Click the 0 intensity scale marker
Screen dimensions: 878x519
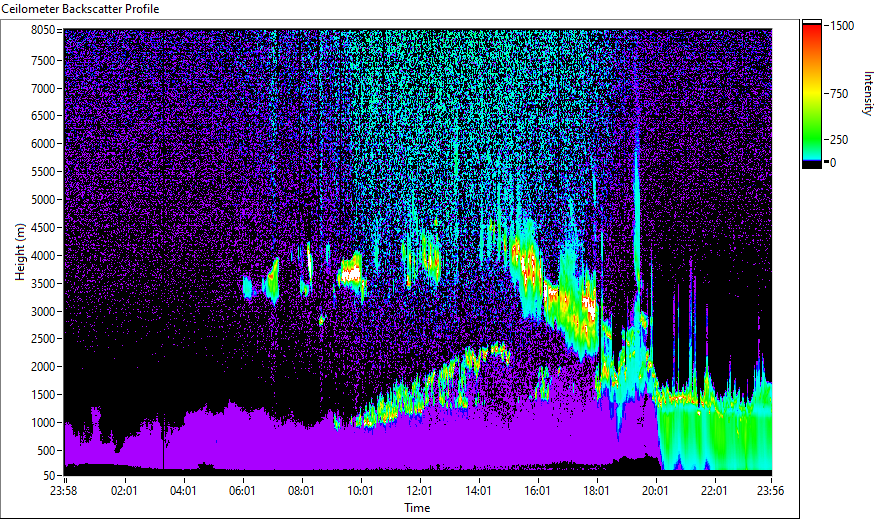833,163
